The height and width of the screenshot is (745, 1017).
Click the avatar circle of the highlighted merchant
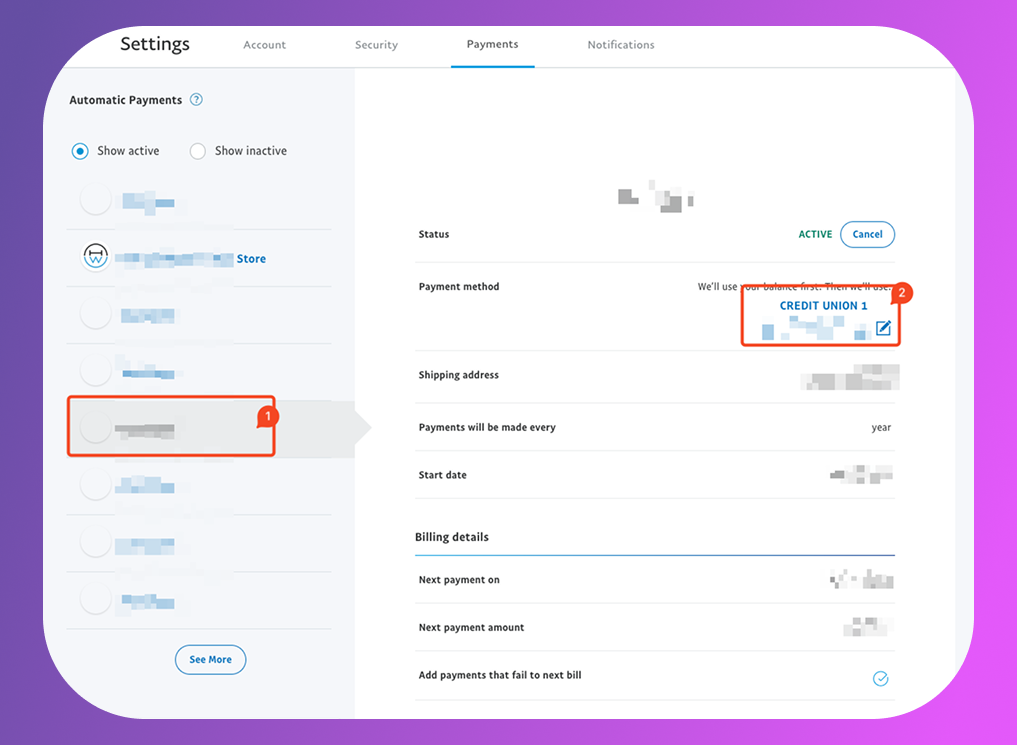(96, 428)
